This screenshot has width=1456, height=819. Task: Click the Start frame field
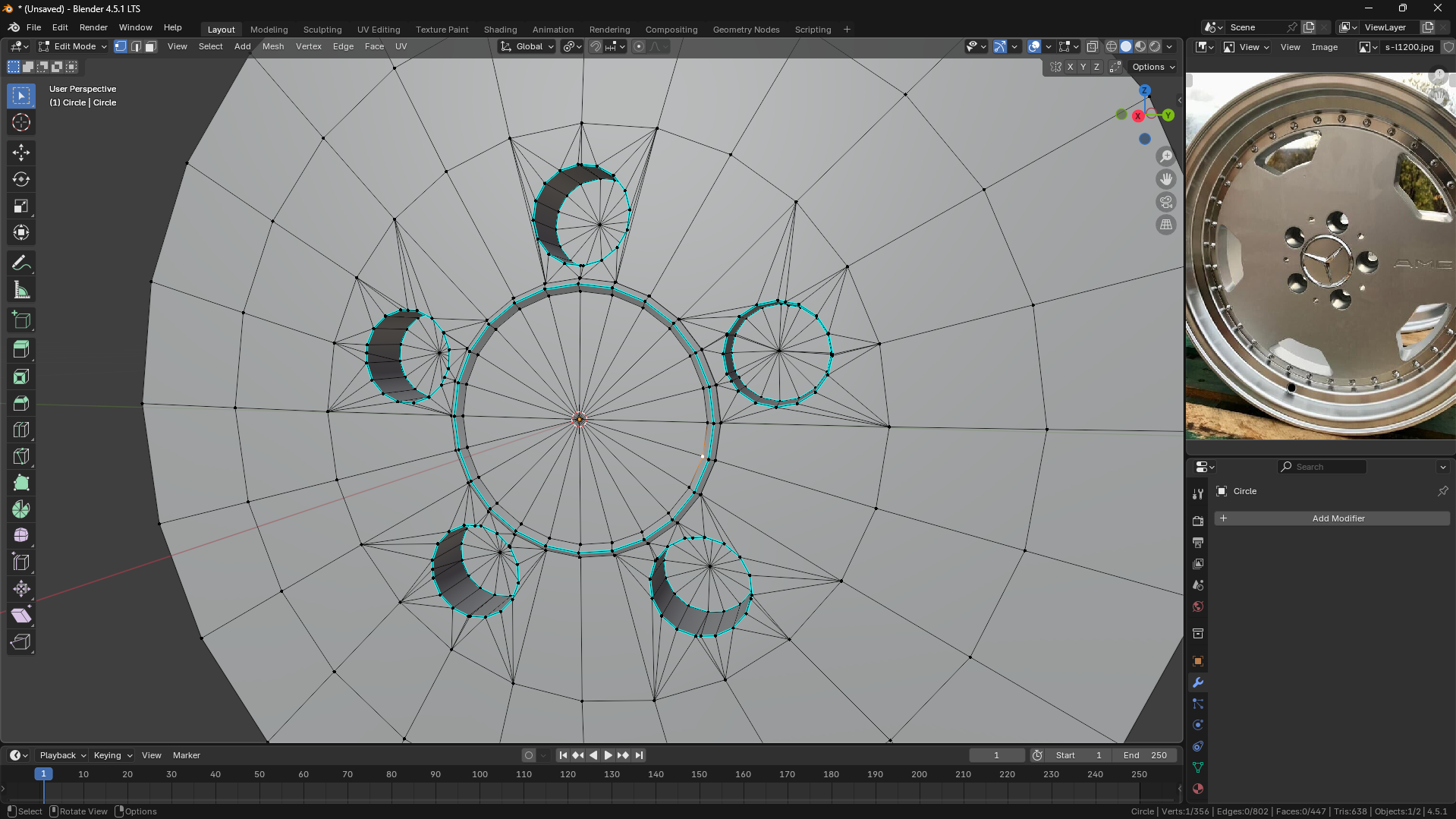point(1078,755)
